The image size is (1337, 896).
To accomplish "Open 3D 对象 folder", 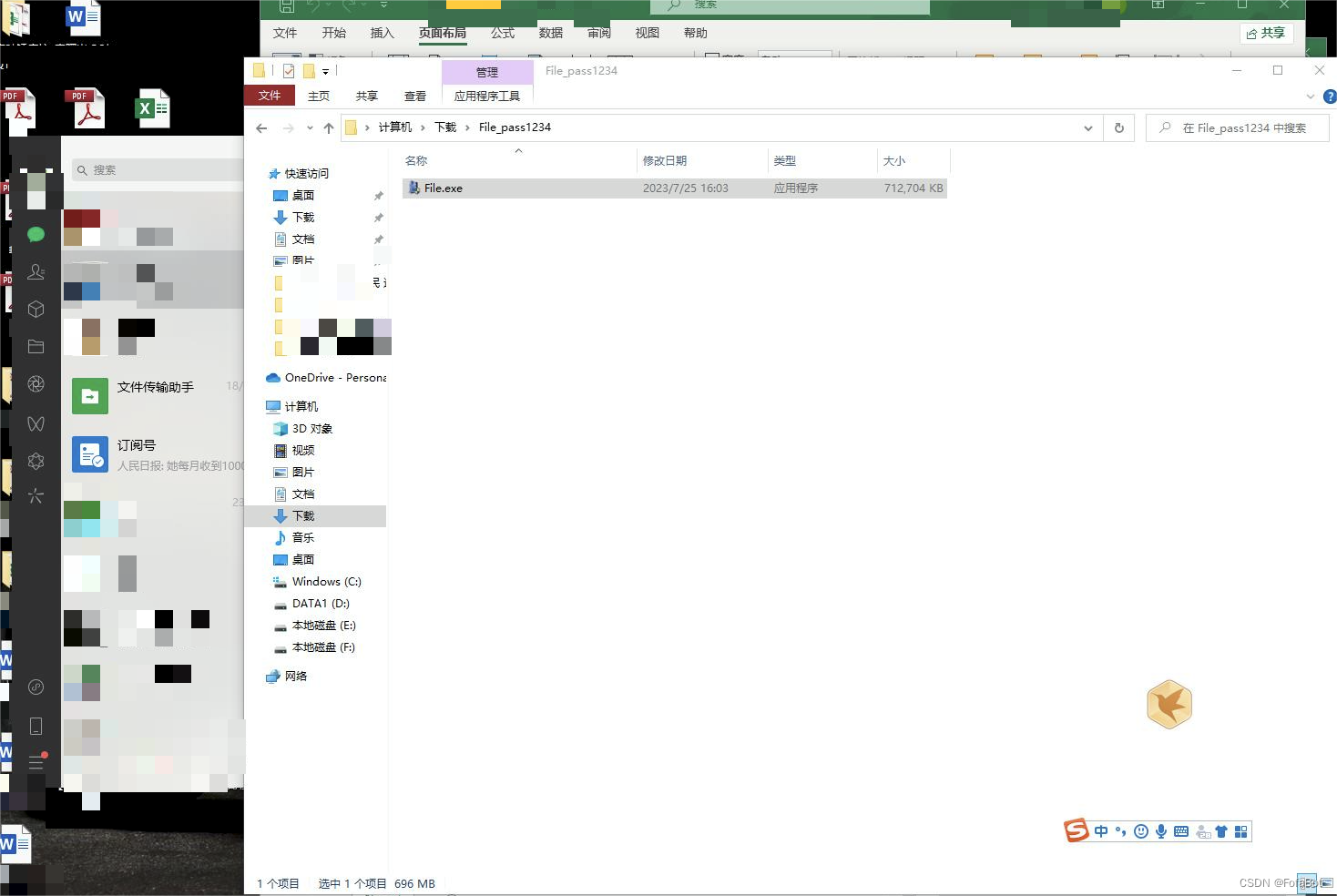I will pos(311,428).
